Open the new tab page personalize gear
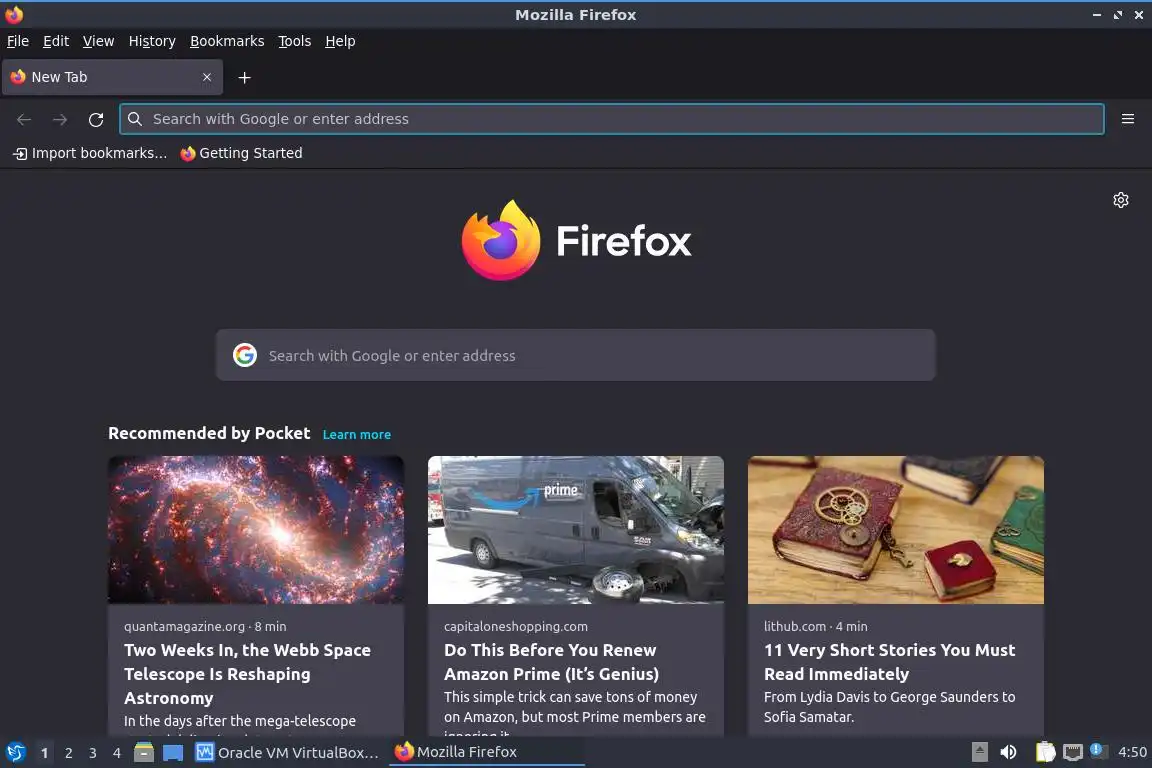The height and width of the screenshot is (768, 1152). point(1120,200)
